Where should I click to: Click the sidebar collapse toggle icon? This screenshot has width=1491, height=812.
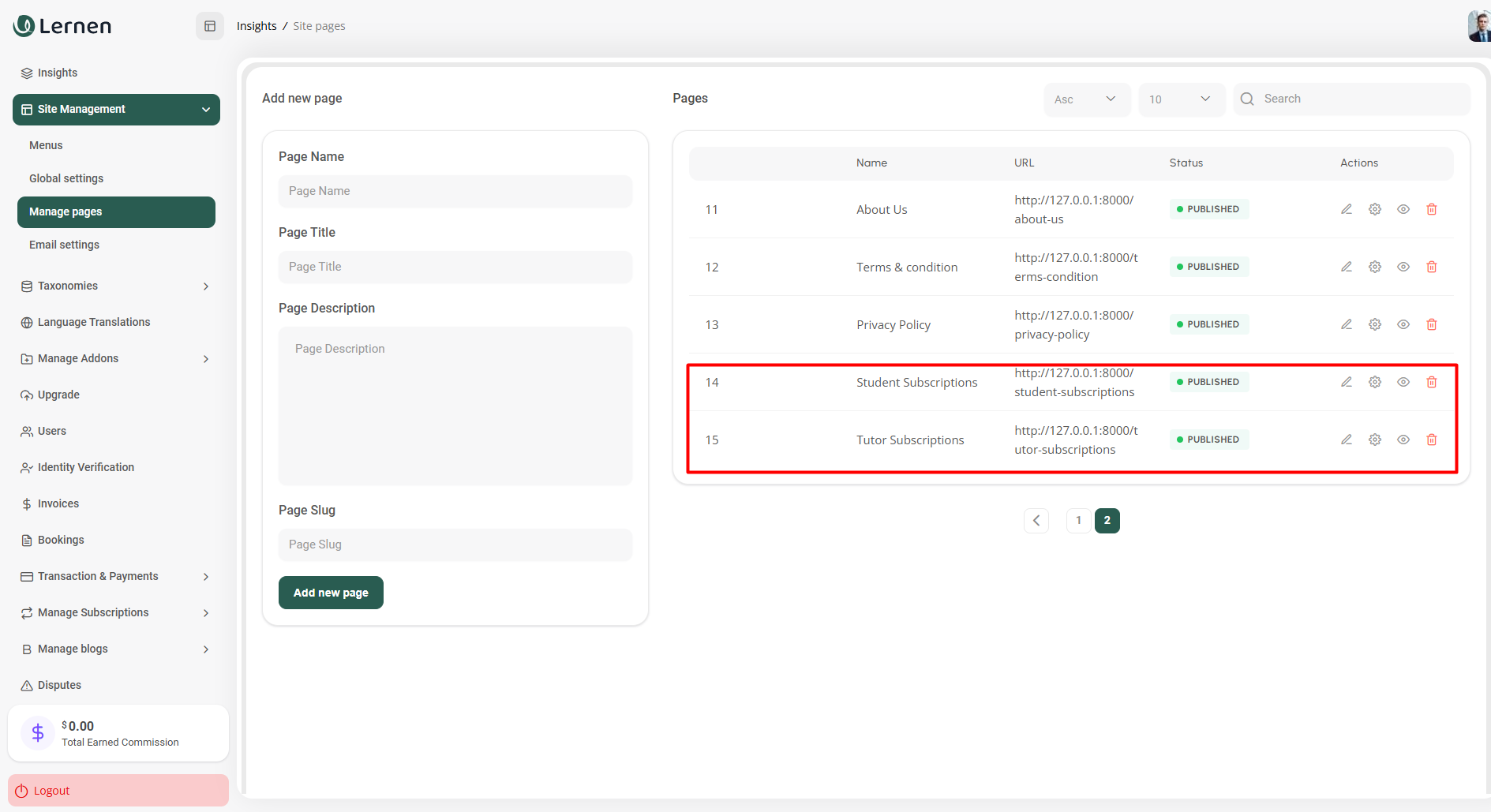point(210,26)
